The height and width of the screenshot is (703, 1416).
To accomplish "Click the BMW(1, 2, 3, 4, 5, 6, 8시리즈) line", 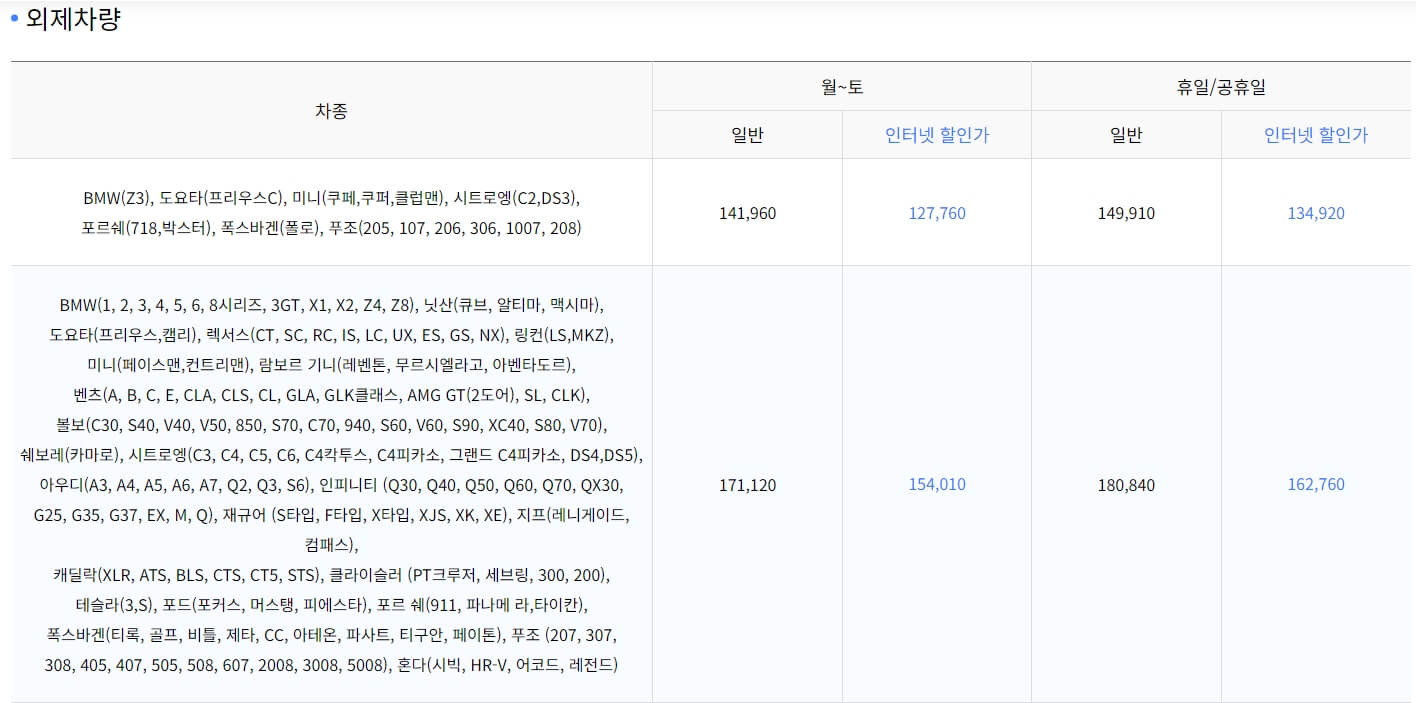I will click(331, 304).
